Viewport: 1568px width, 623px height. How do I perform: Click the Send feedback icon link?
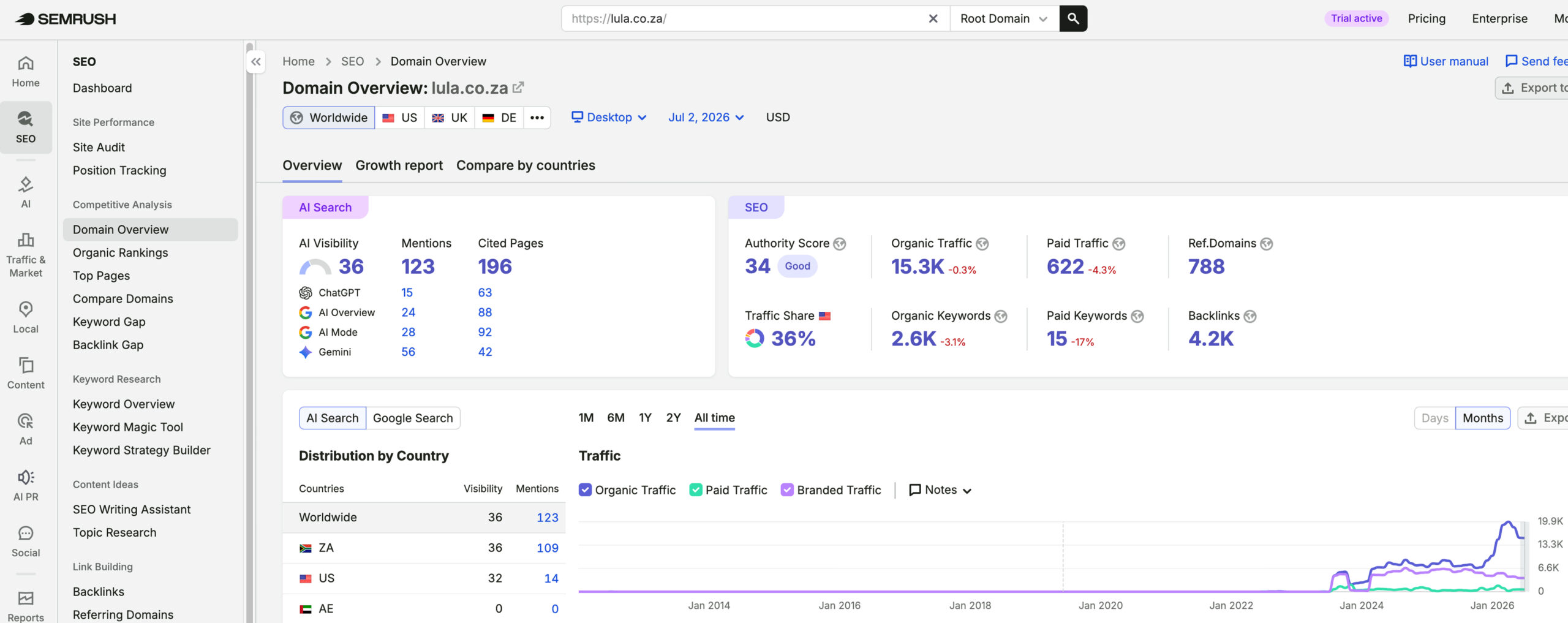coord(1536,61)
